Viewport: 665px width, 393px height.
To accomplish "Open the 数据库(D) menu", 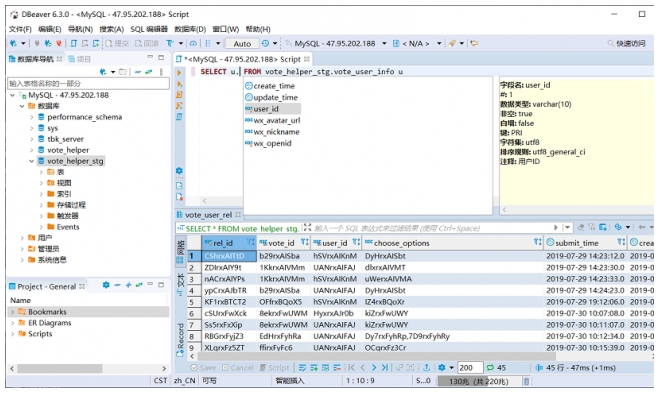I will click(x=190, y=29).
